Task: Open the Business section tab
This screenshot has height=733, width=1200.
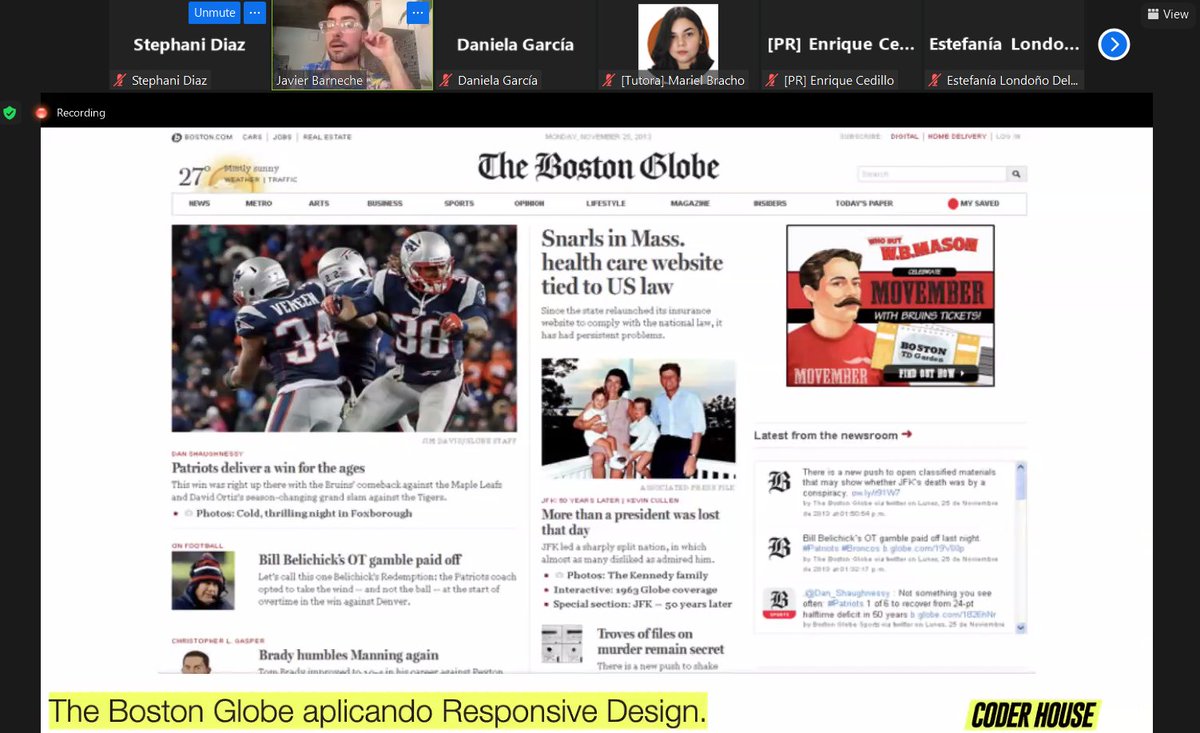Action: tap(384, 203)
